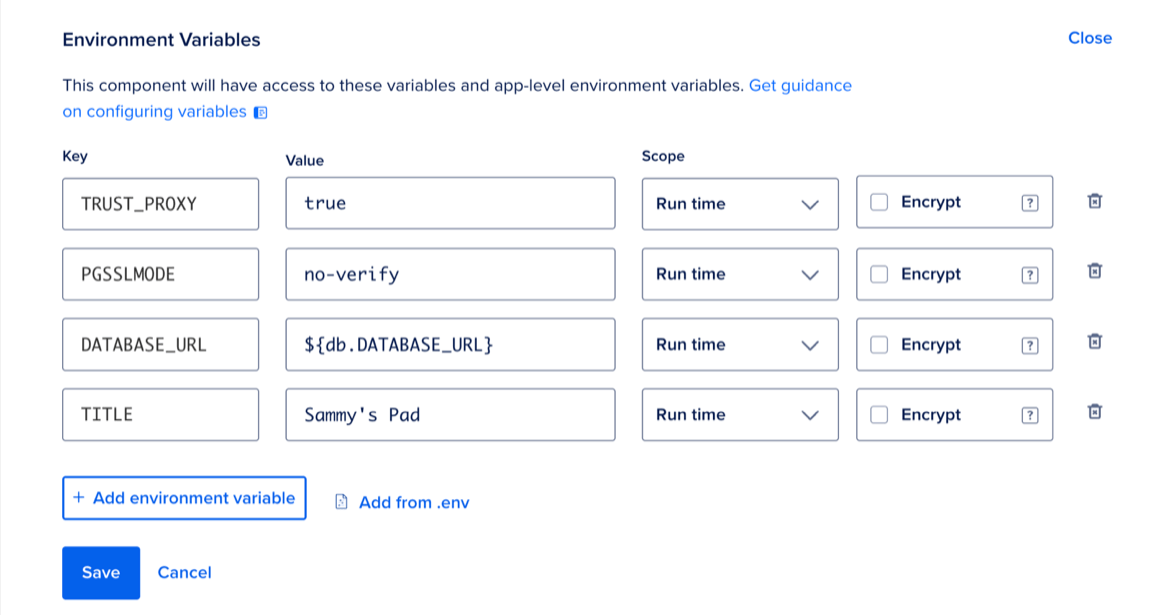
Task: Show encrypt help for PGSSLMODE row
Action: (x=1029, y=274)
